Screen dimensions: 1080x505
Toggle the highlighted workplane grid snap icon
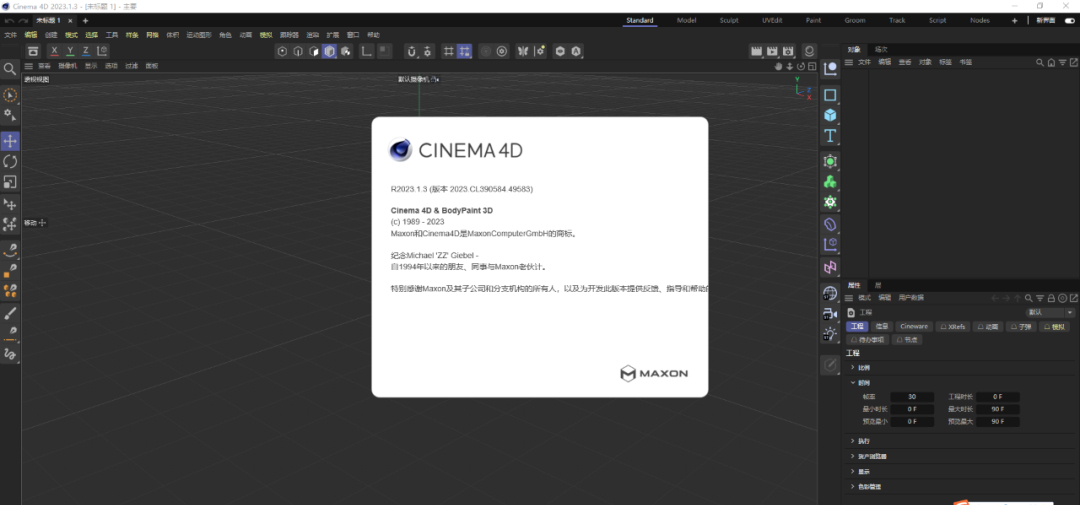[464, 51]
